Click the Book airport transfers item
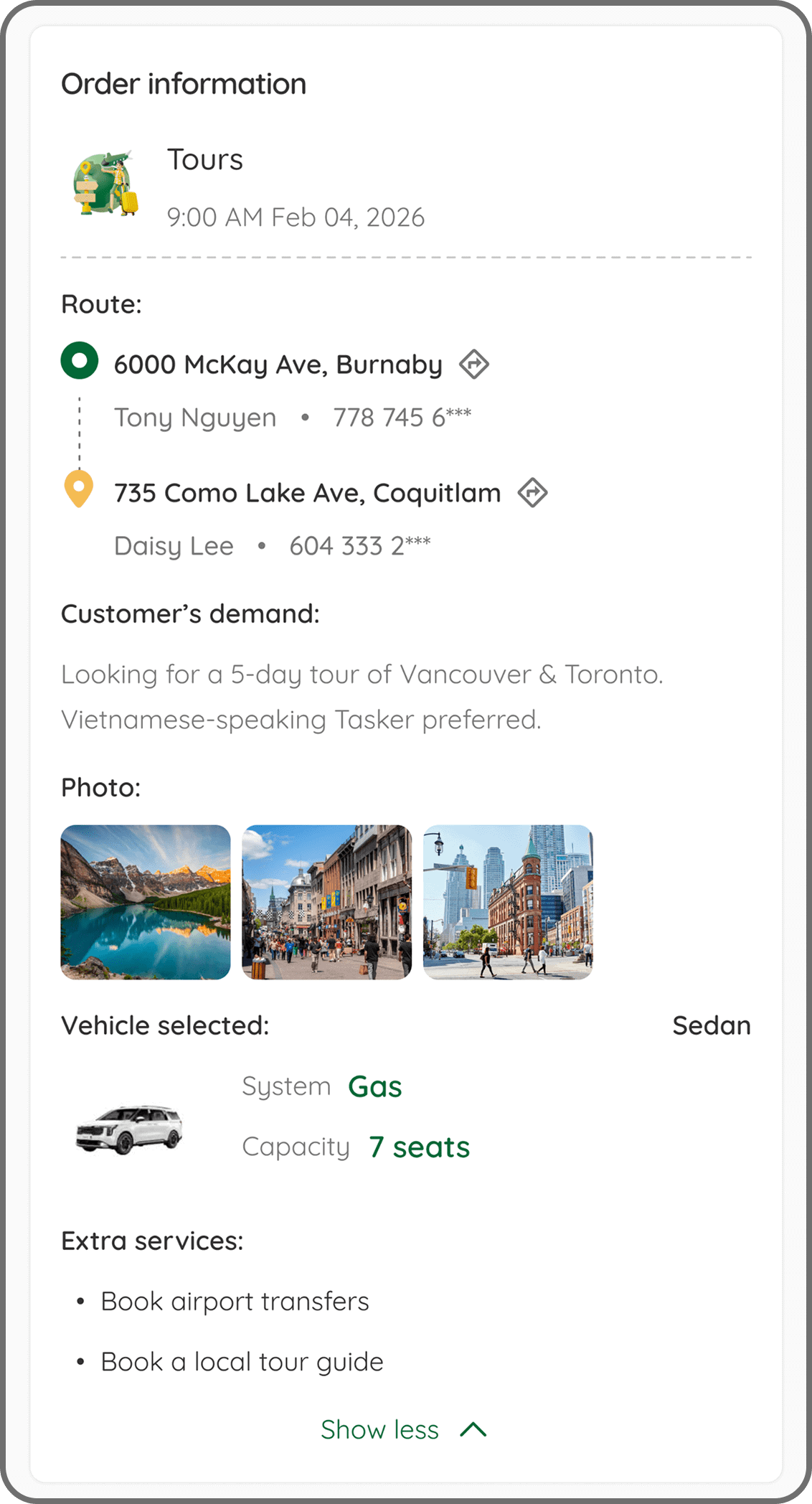This screenshot has width=812, height=1504. 235,1302
